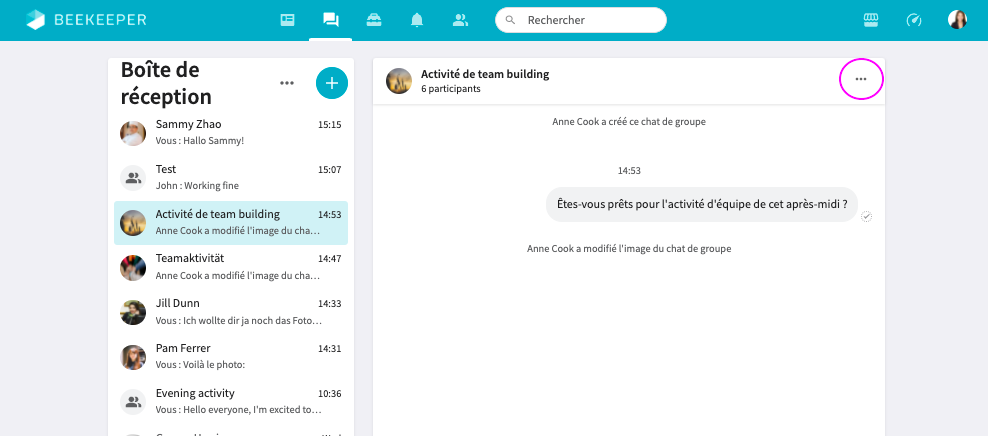988x436 pixels.
Task: Open the people directory icon
Action: (460, 20)
